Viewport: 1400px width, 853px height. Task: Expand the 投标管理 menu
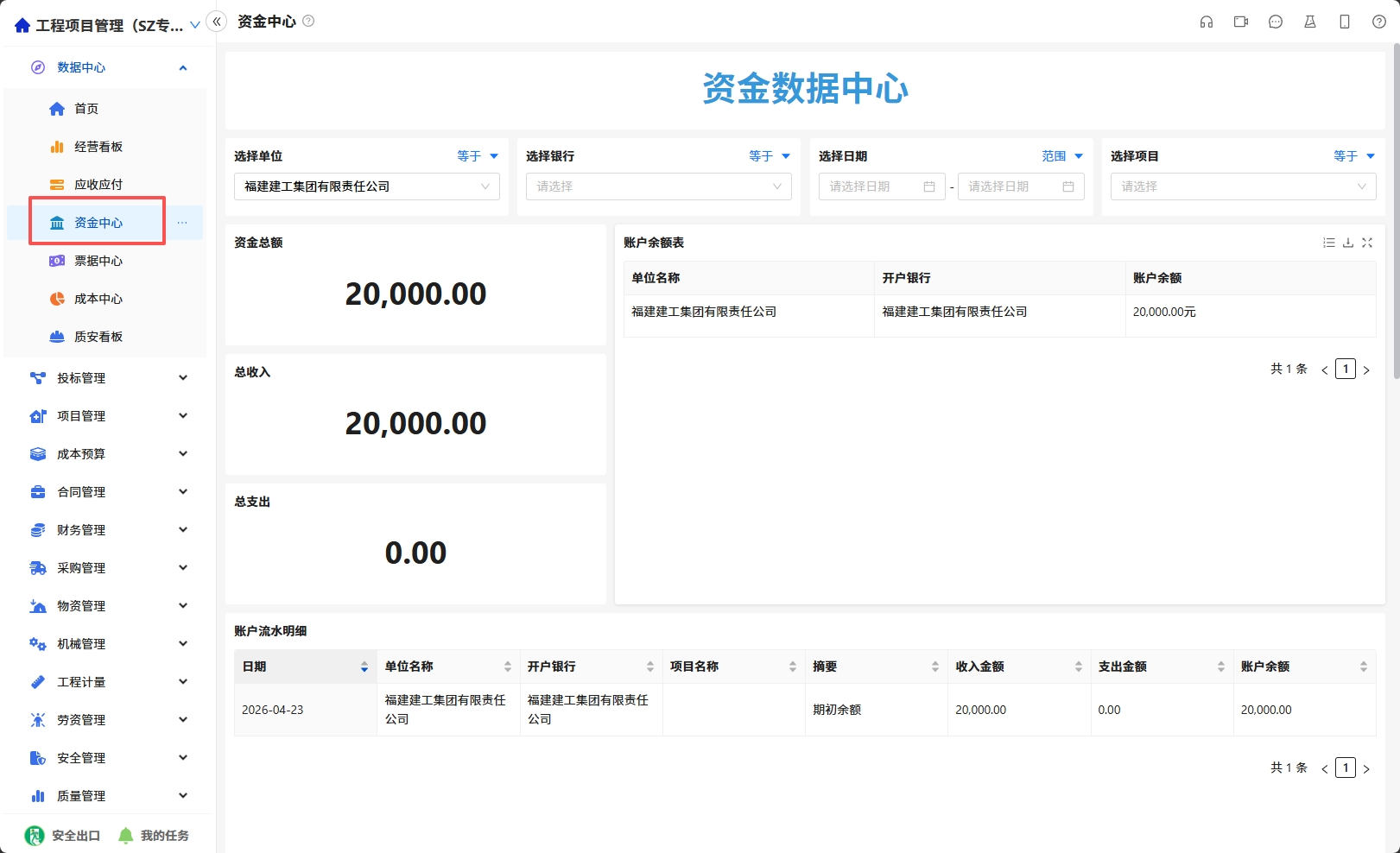183,378
